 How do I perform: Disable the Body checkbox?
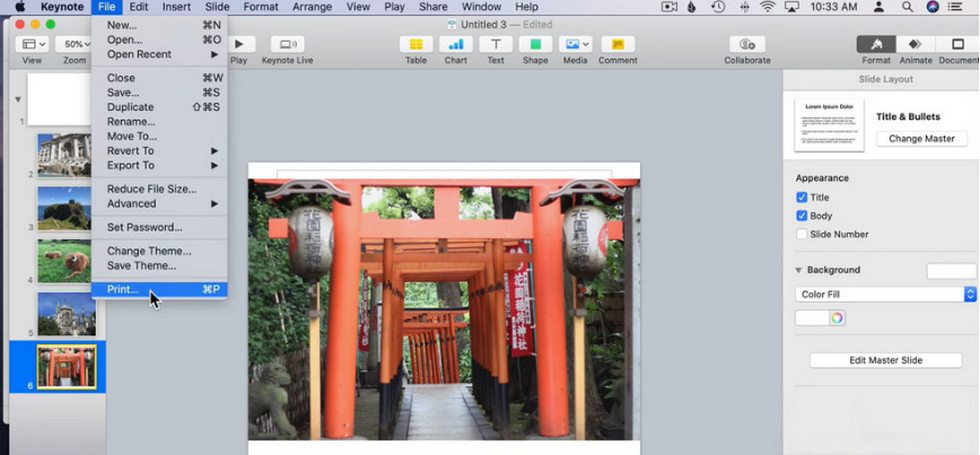[x=802, y=216]
